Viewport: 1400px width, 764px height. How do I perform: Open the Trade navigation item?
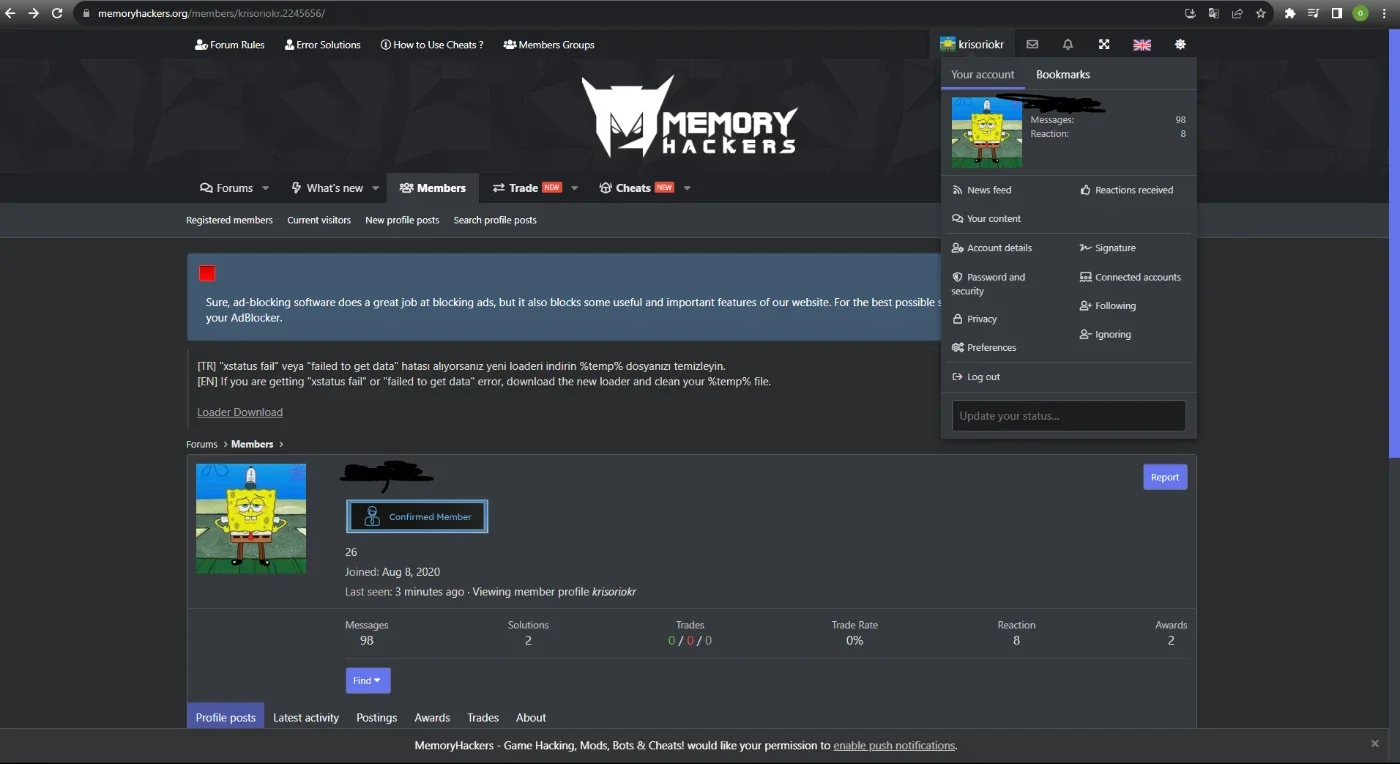tap(526, 188)
